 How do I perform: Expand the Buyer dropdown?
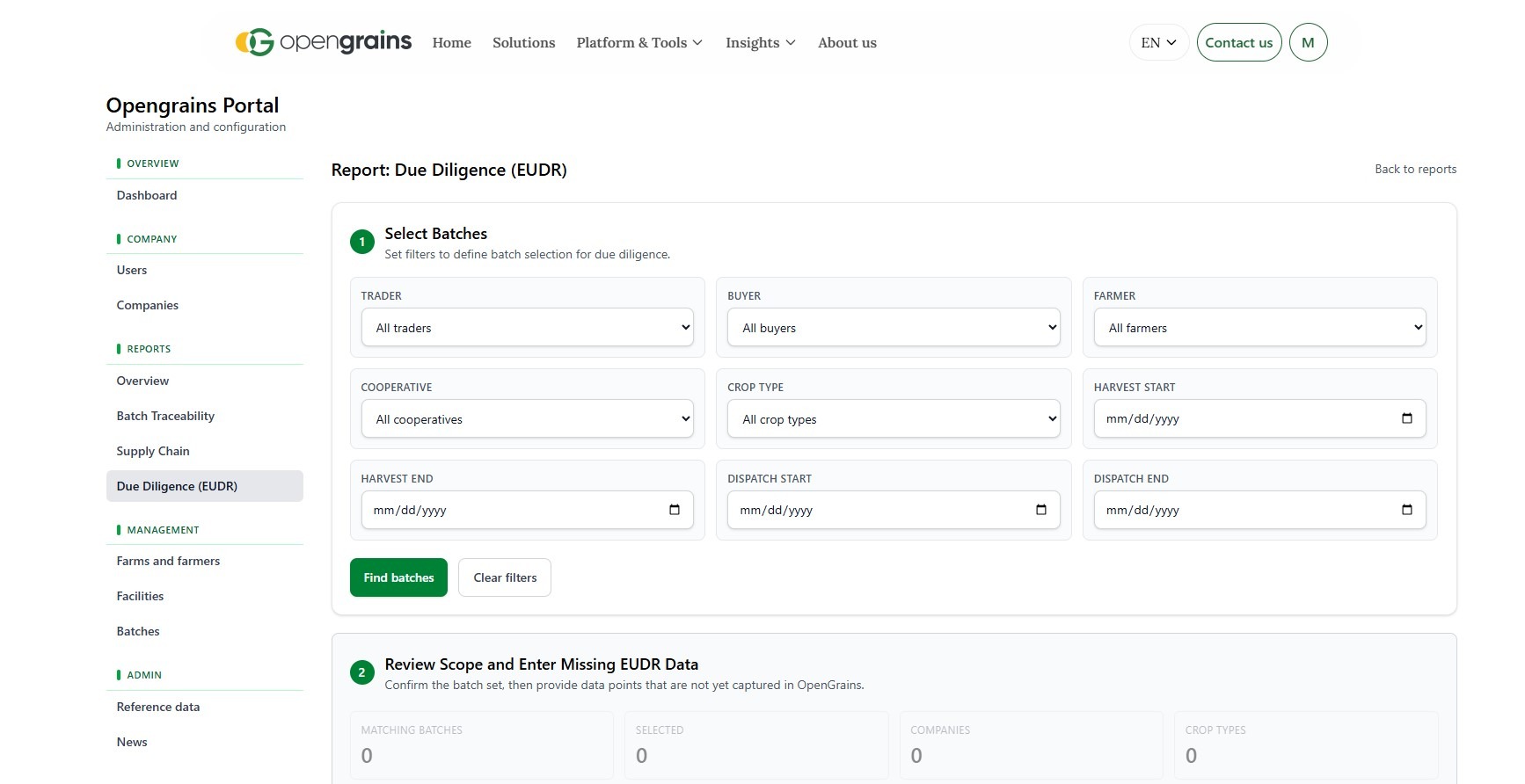894,328
